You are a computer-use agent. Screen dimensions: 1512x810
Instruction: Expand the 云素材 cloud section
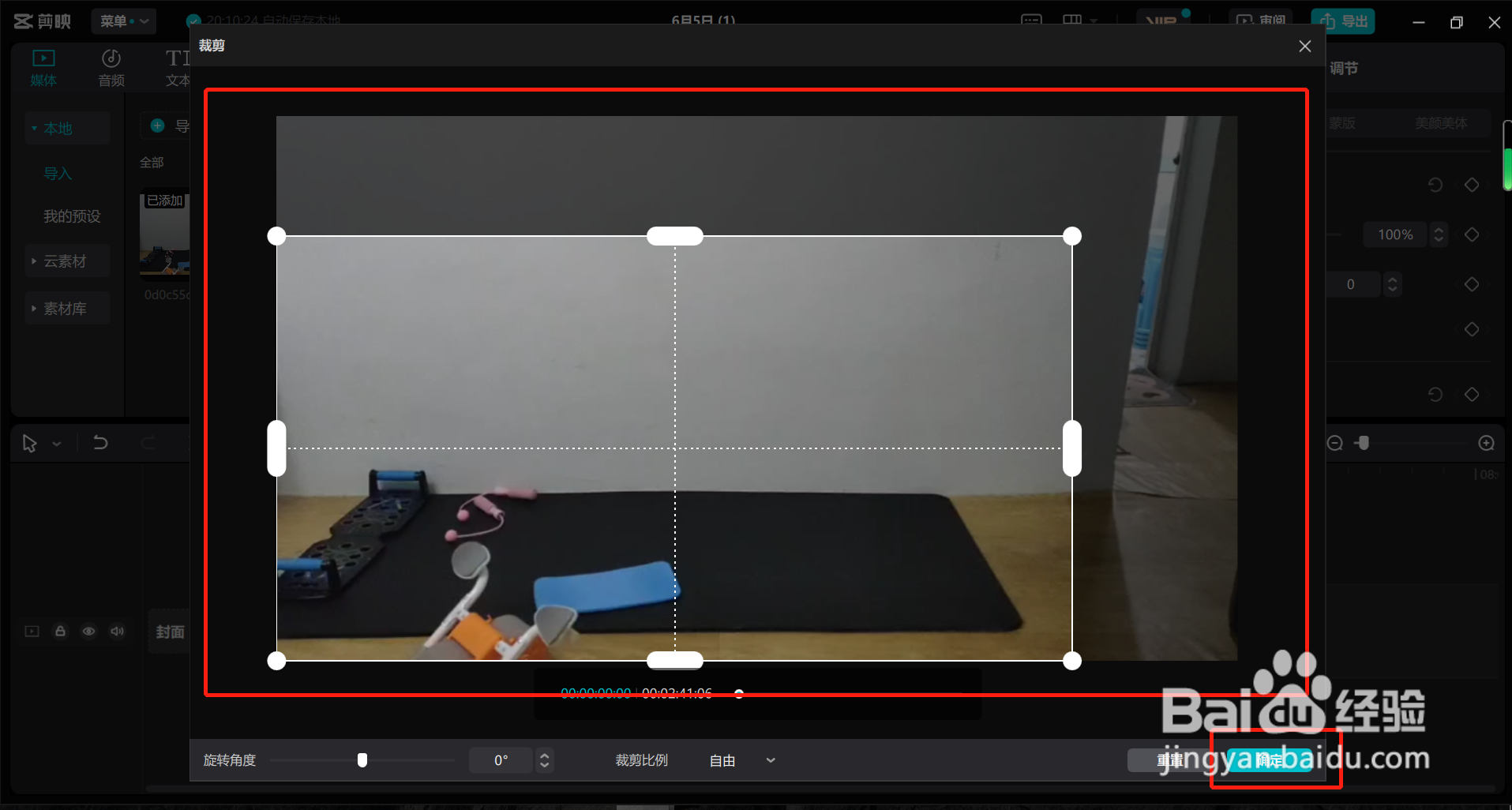coord(67,261)
